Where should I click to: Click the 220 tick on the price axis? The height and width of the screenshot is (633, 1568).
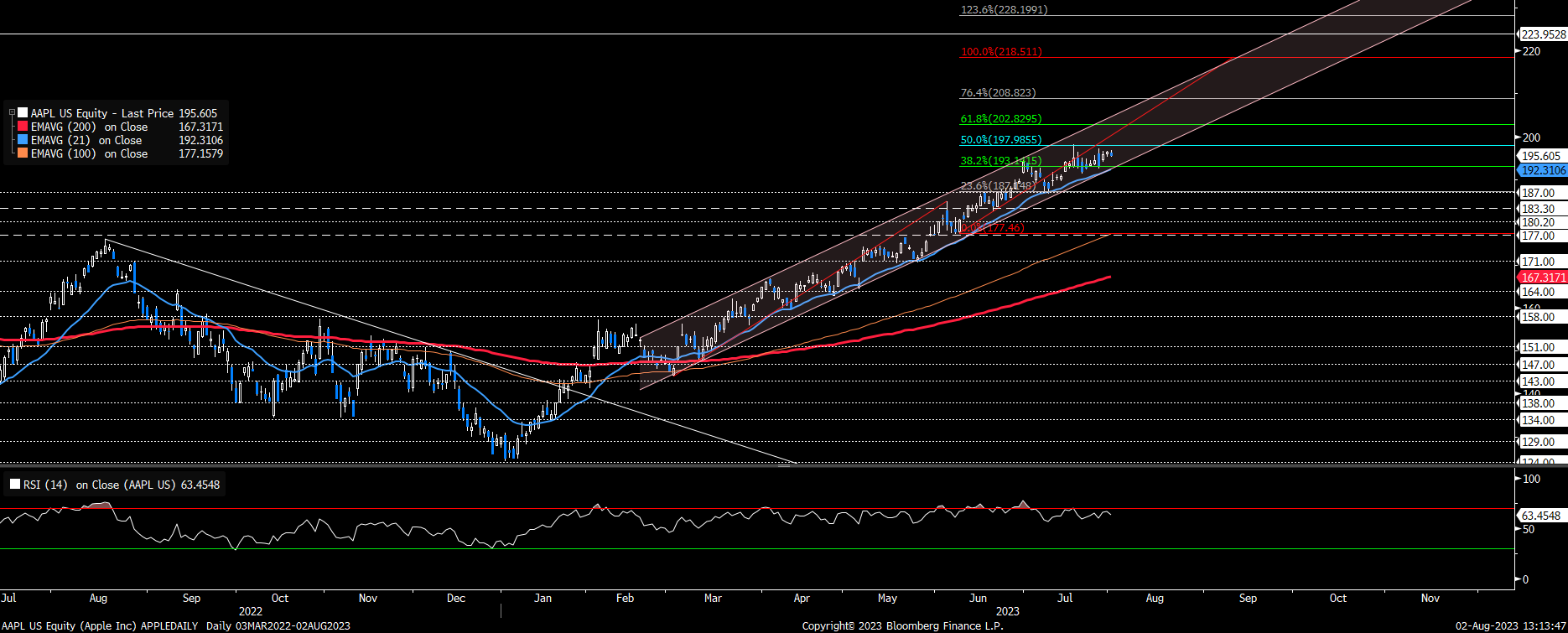tap(1532, 51)
